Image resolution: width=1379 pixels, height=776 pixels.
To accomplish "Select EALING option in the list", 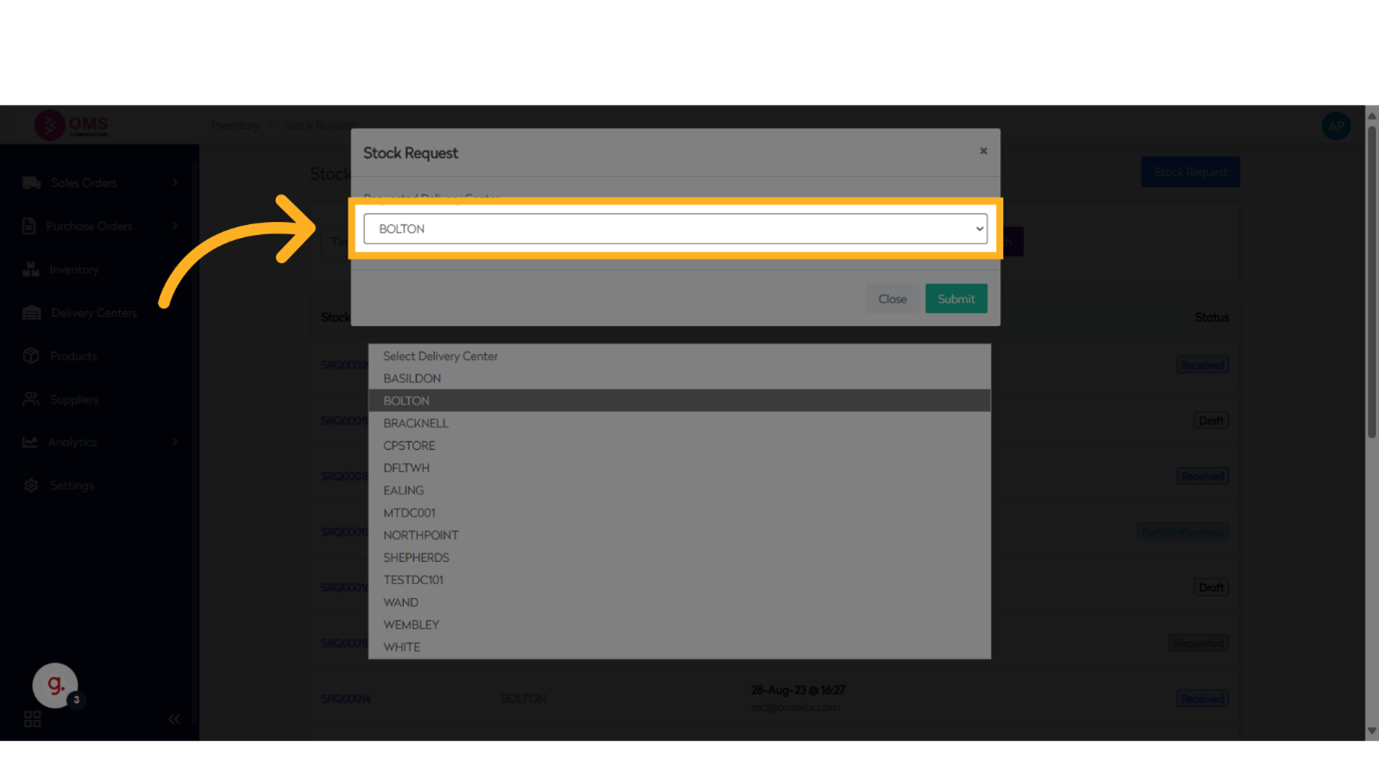I will (404, 490).
